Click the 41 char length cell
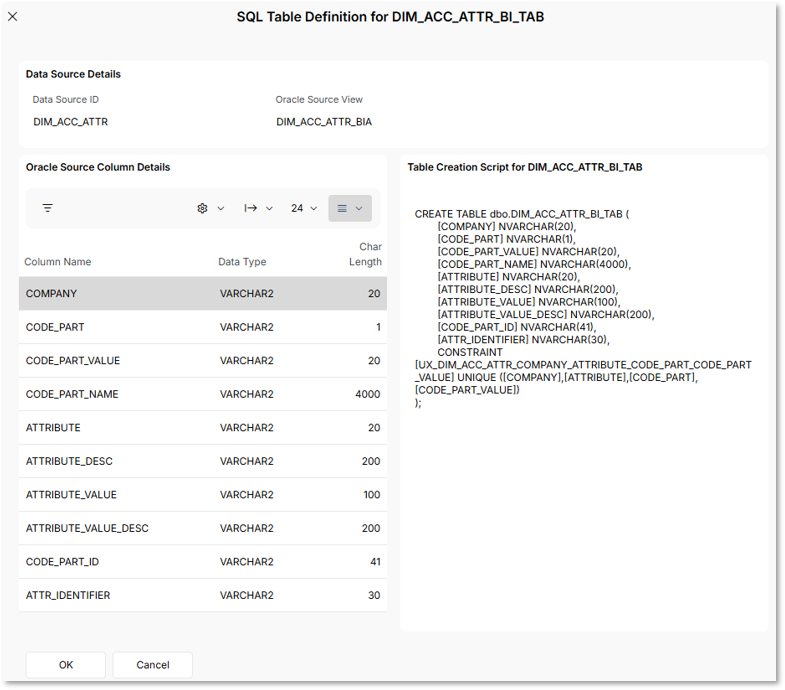The width and height of the screenshot is (785, 690). click(x=375, y=562)
